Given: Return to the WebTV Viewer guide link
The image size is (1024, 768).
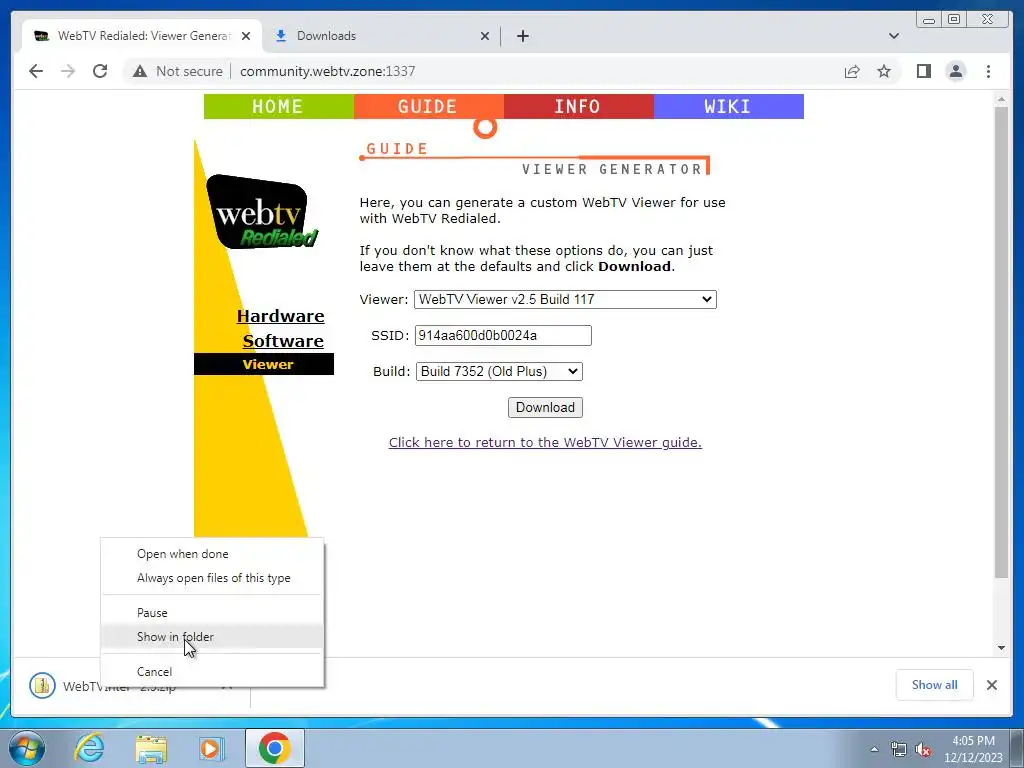Looking at the screenshot, I should [x=545, y=442].
